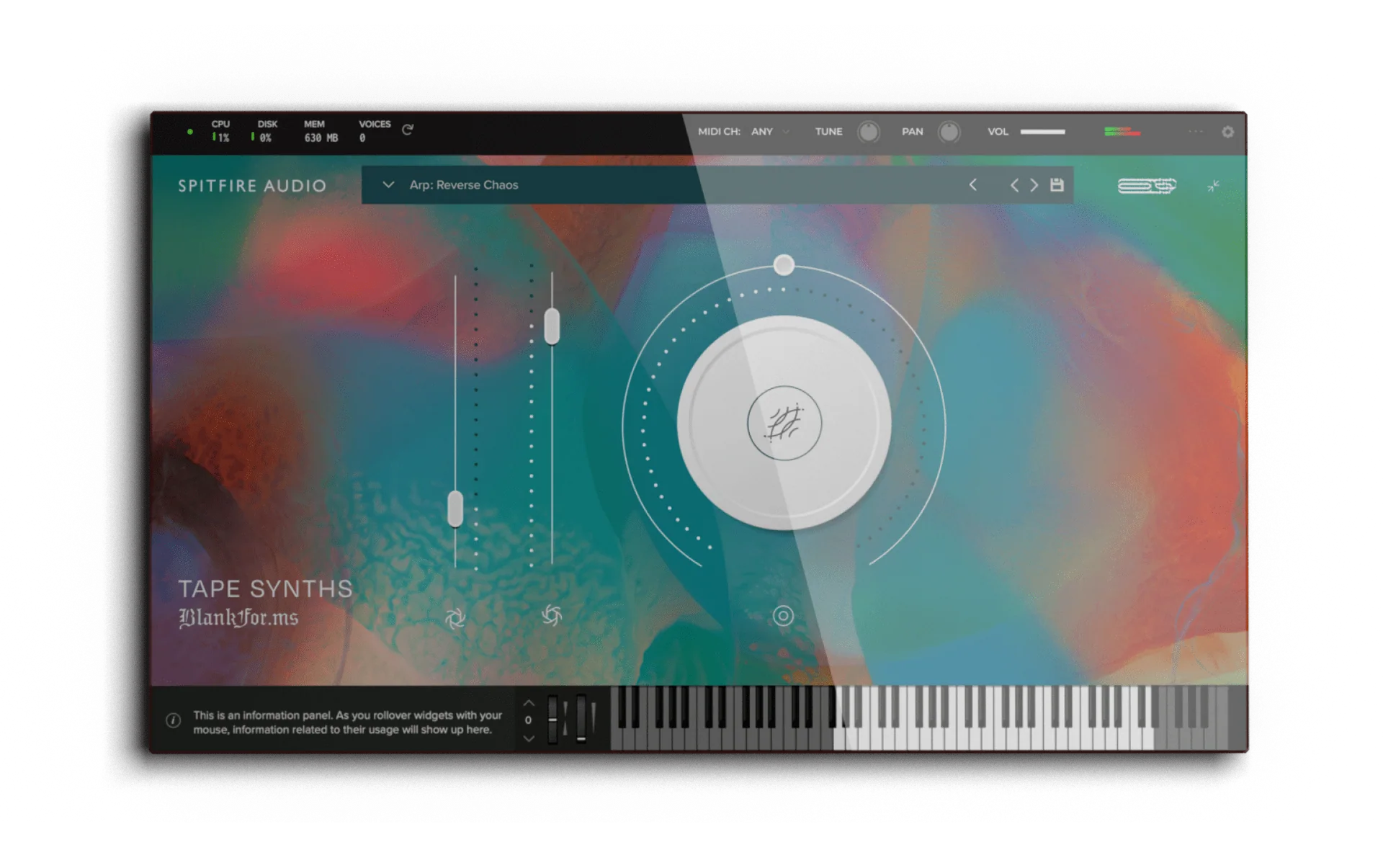Click the CPU usage readout

220,131
